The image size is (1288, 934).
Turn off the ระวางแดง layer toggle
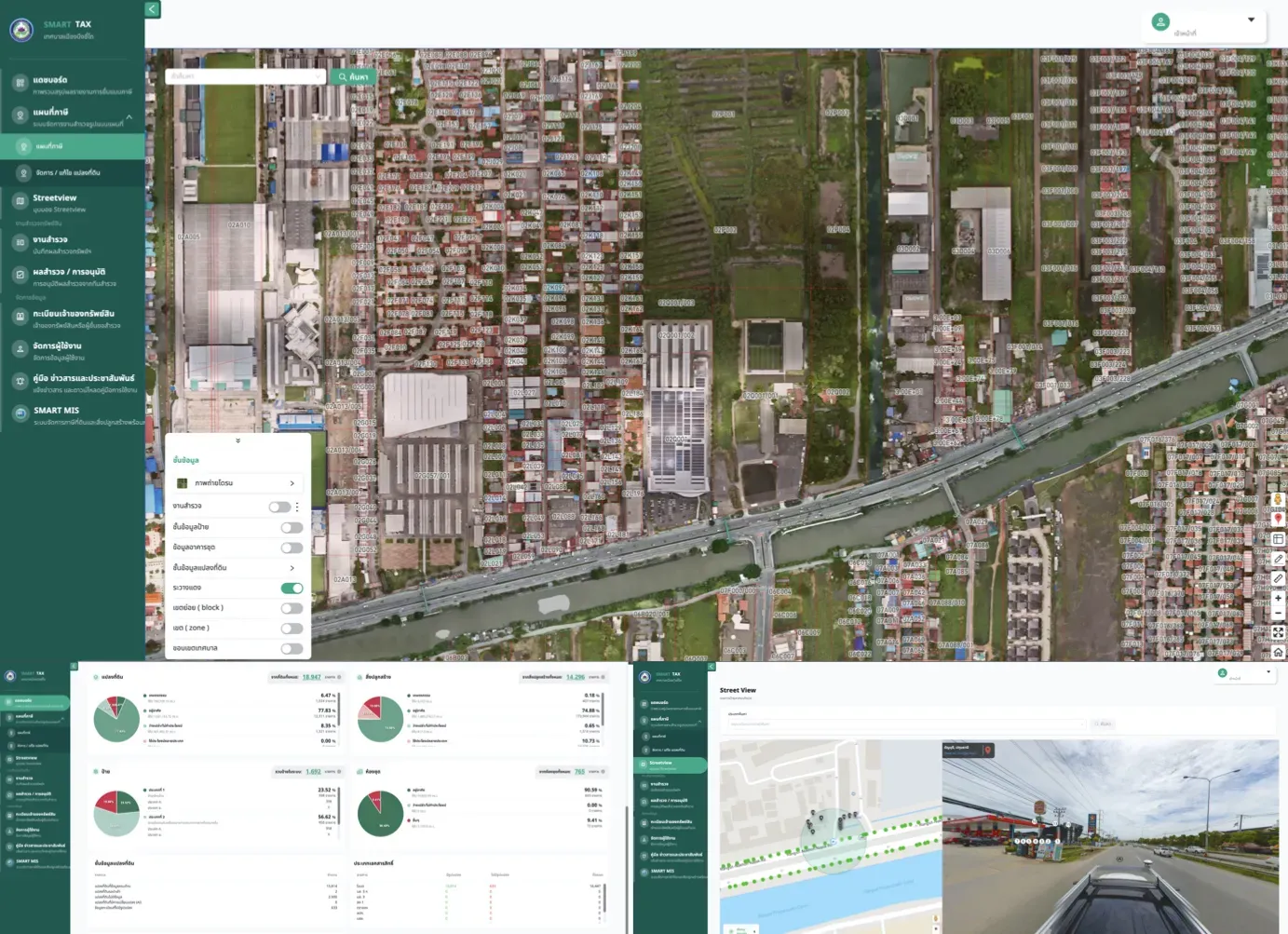pos(291,588)
